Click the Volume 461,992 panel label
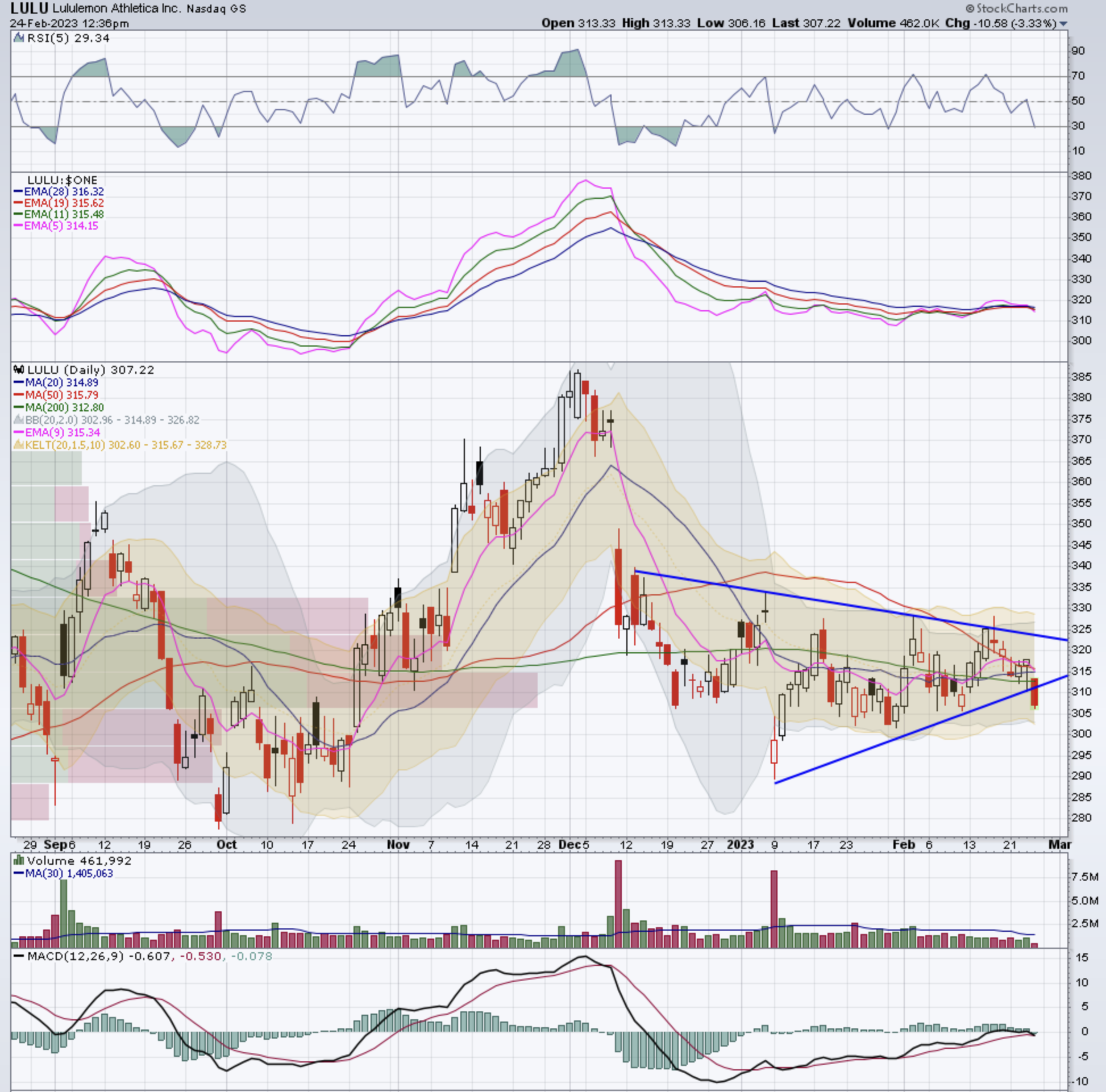This screenshot has height=1092, width=1106. pyautogui.click(x=79, y=860)
